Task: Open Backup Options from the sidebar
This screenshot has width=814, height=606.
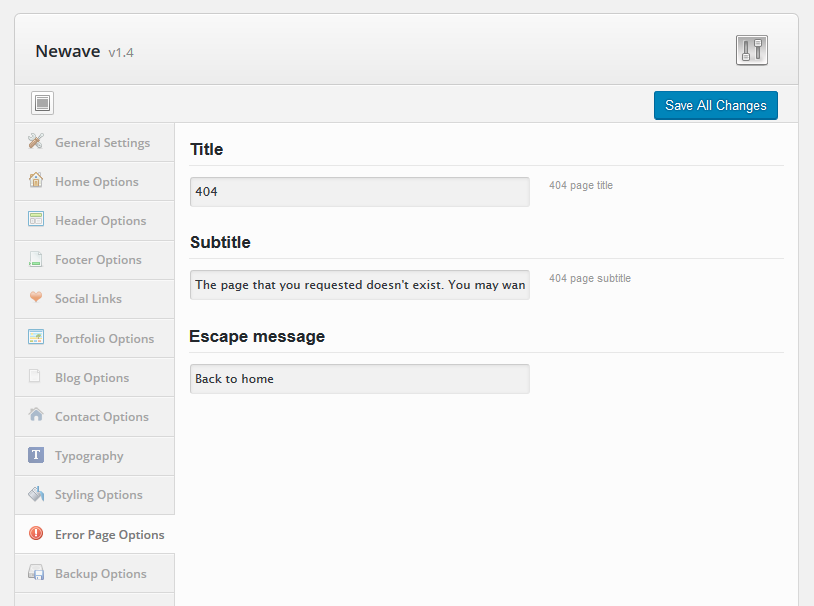Action: click(x=94, y=573)
